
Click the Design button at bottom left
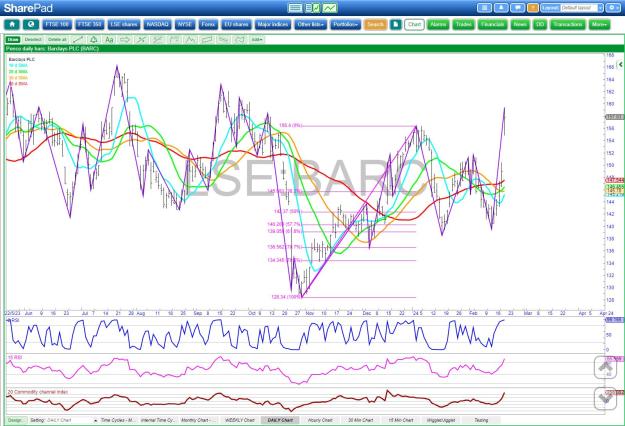point(15,420)
